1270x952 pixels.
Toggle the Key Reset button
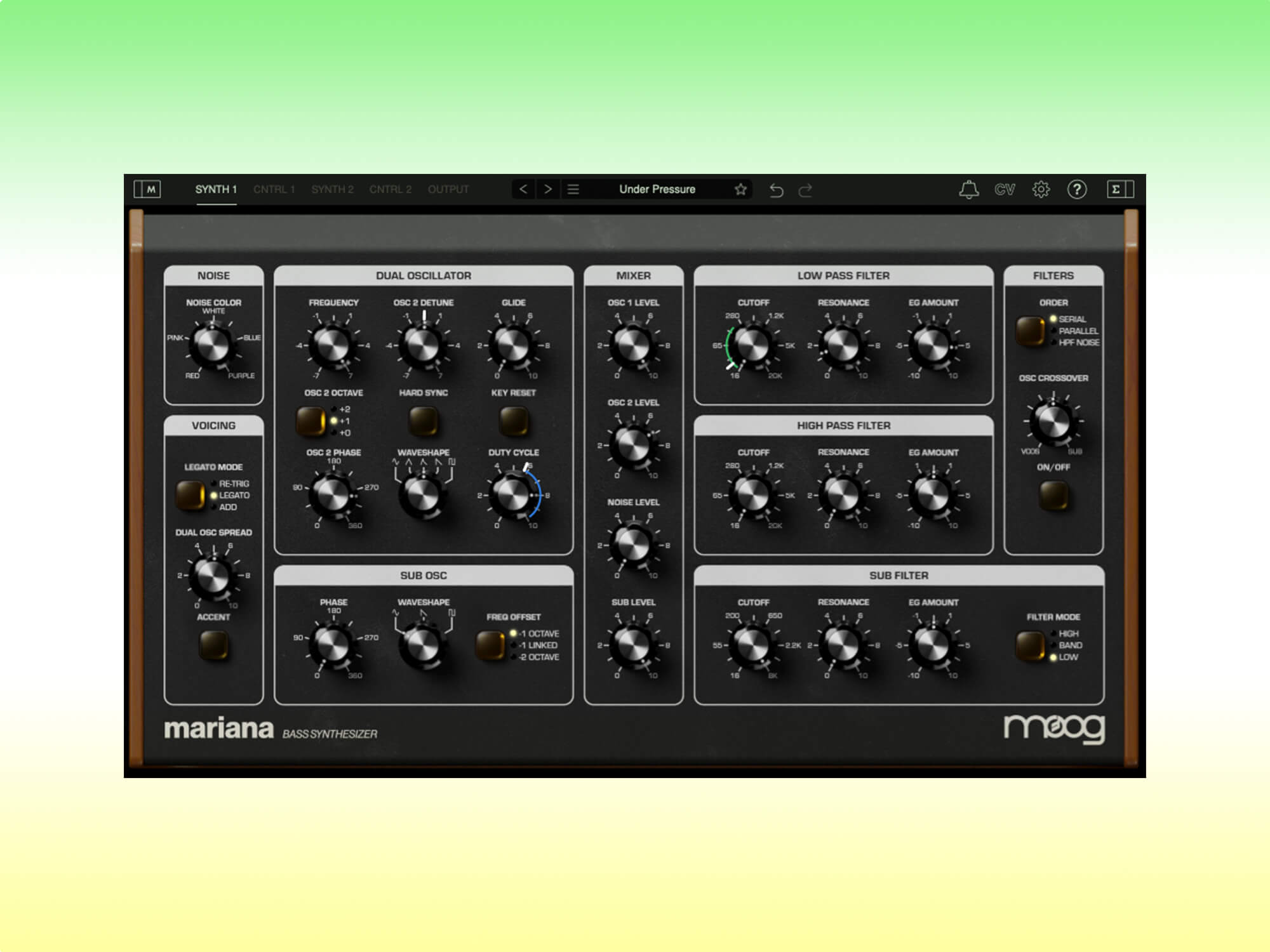point(513,421)
